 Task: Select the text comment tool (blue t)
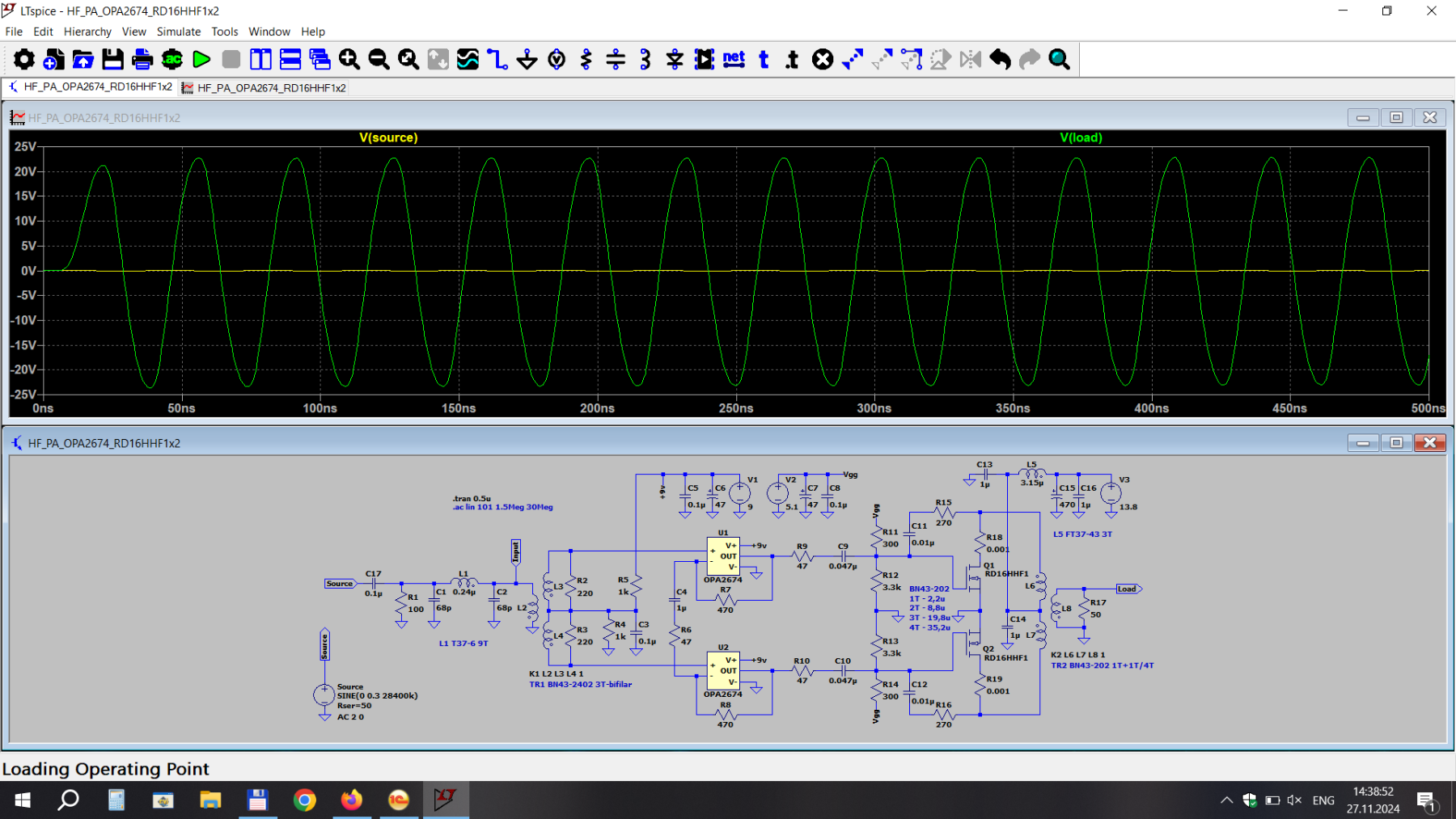pos(764,59)
